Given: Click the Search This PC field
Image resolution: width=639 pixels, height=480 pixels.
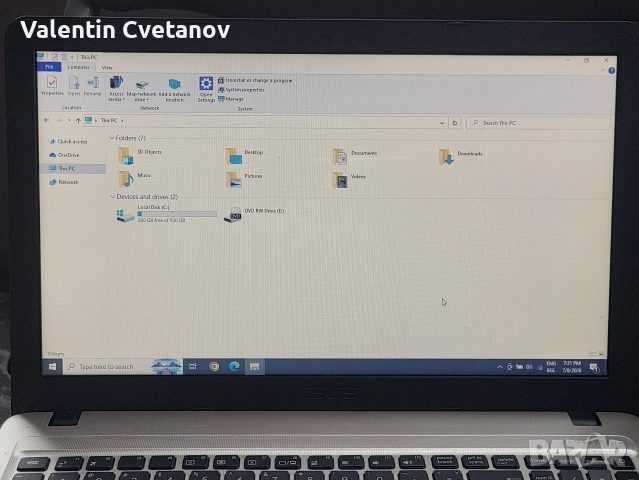Looking at the screenshot, I should (538, 123).
